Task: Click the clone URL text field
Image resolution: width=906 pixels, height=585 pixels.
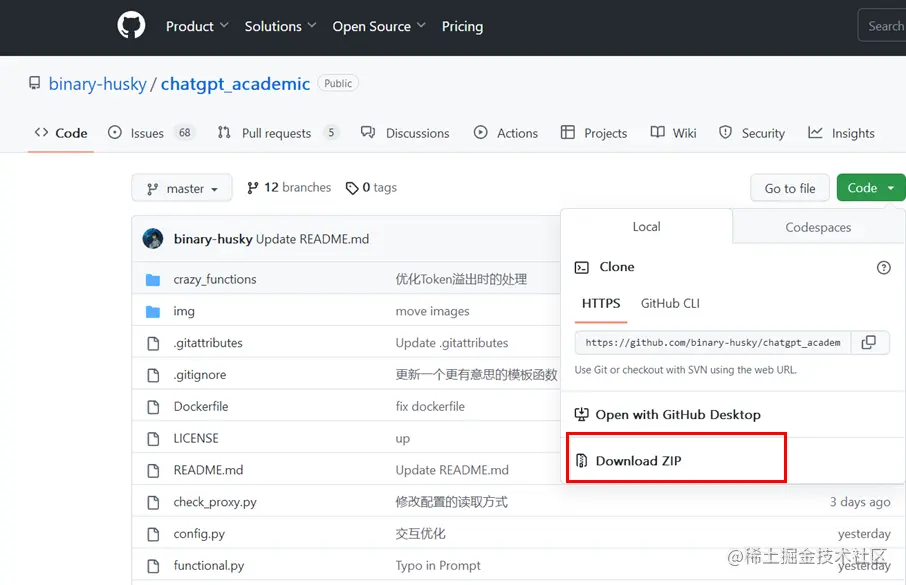Action: (x=712, y=342)
